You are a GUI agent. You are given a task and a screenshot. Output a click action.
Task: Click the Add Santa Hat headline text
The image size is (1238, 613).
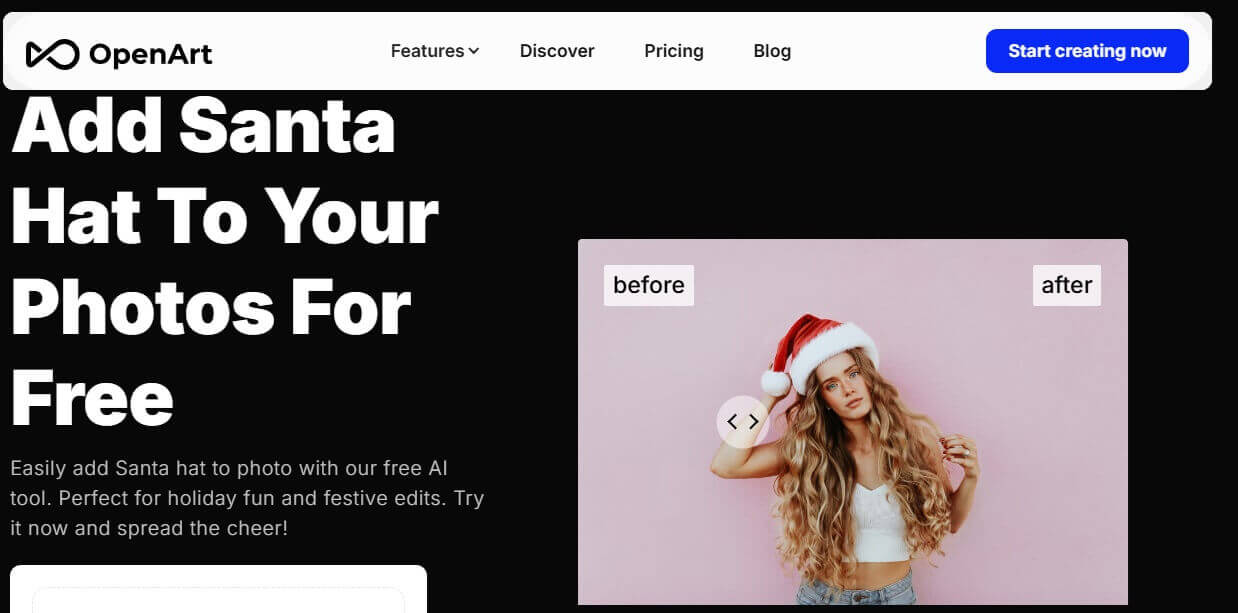point(224,260)
